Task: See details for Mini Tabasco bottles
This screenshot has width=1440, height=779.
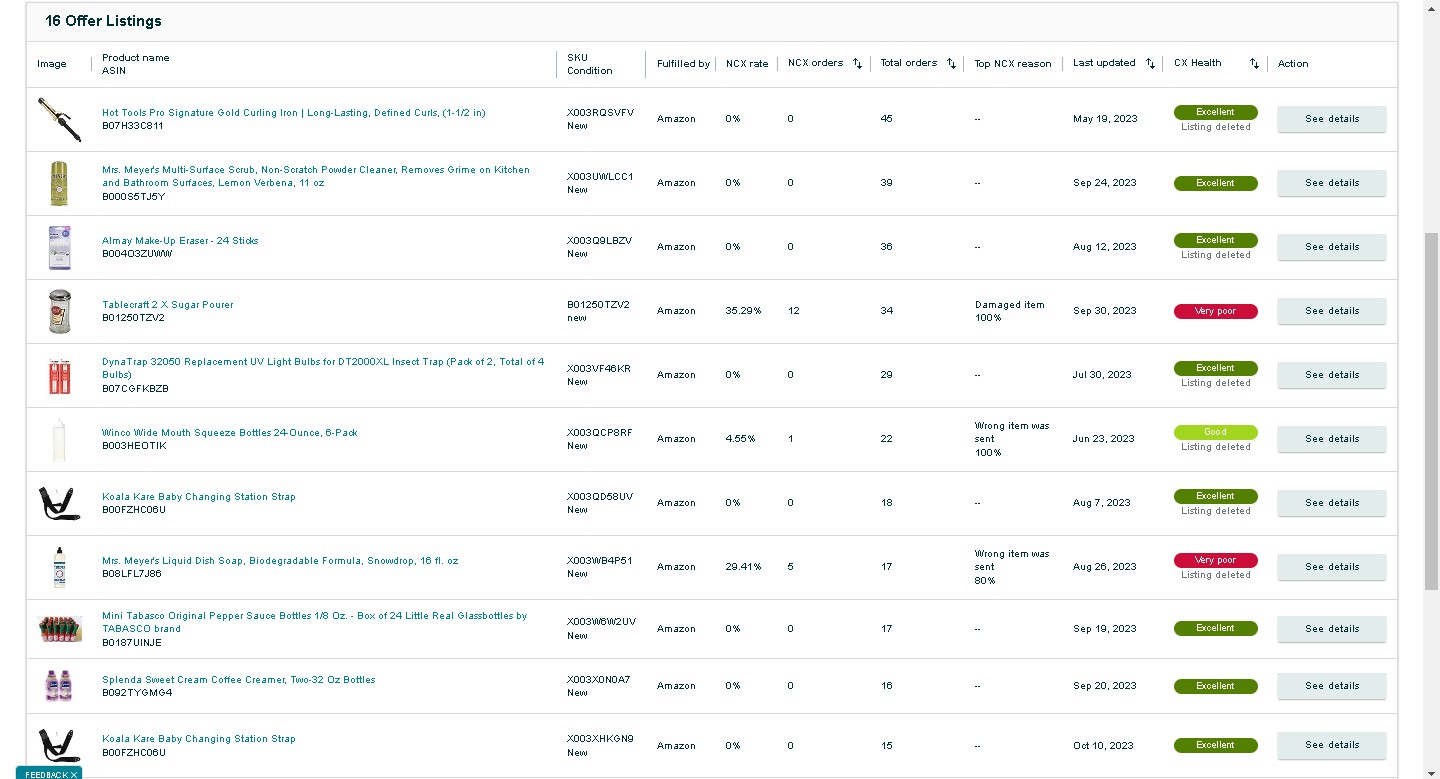Action: 1331,629
